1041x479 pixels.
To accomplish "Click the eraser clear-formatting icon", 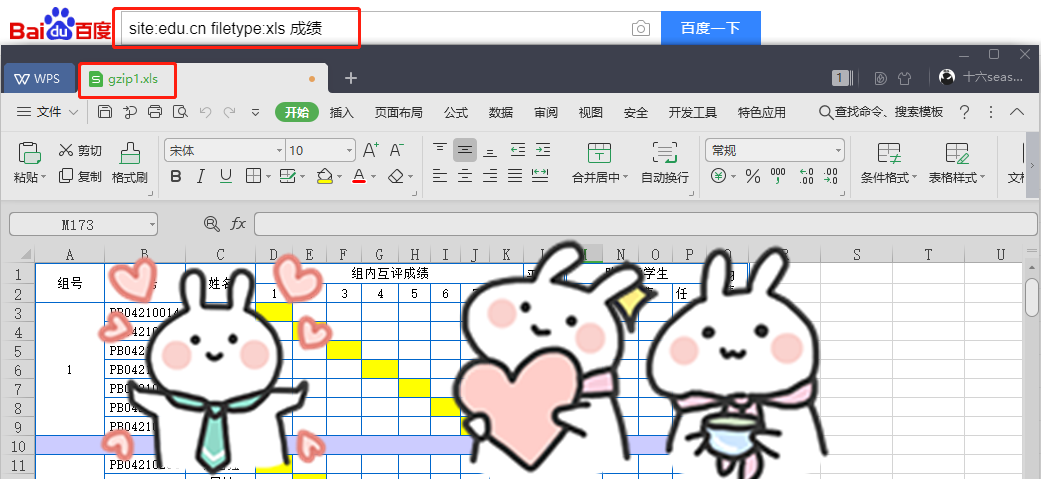I will click(x=396, y=176).
